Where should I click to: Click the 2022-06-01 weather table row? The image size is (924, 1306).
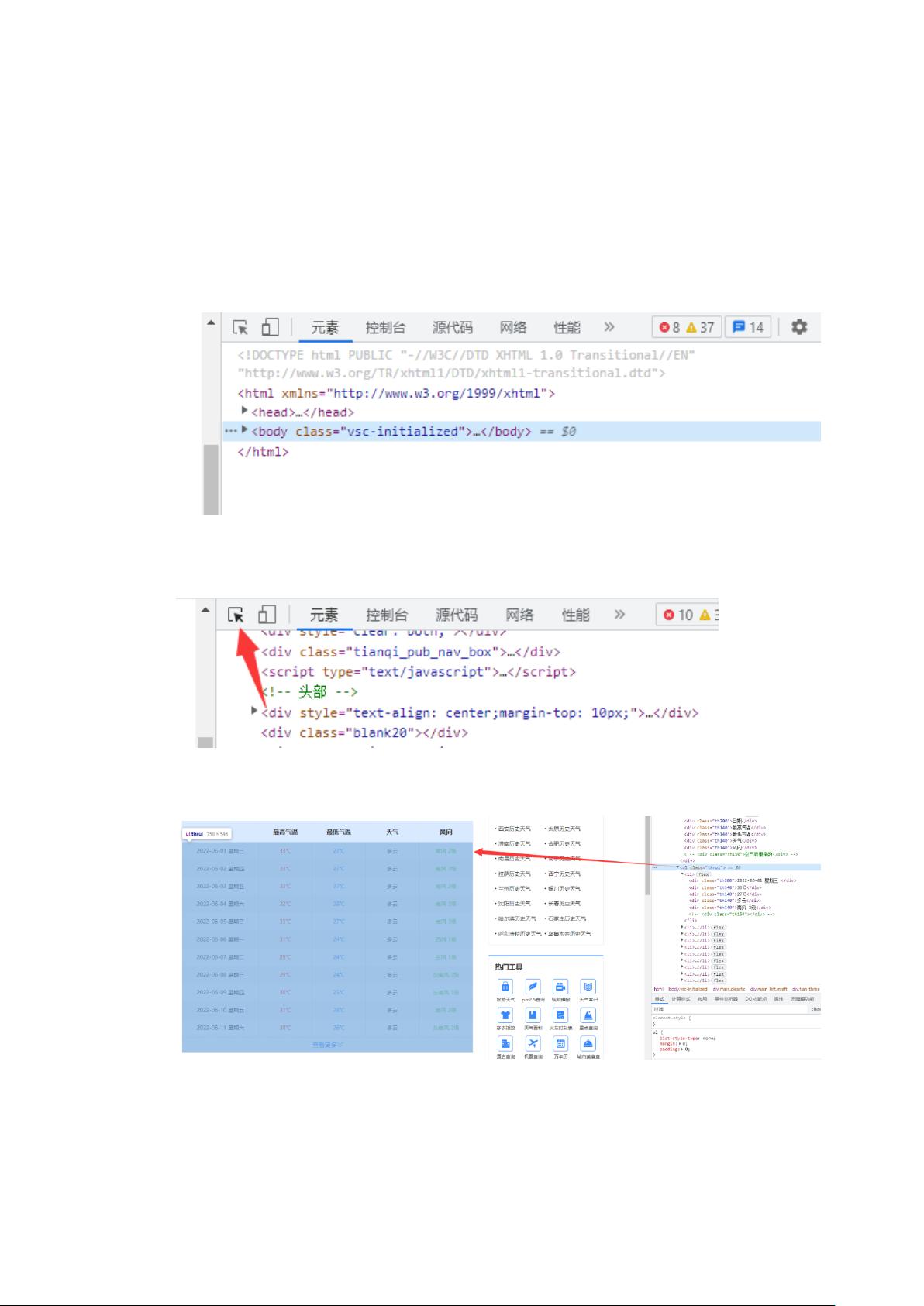pyautogui.click(x=327, y=851)
